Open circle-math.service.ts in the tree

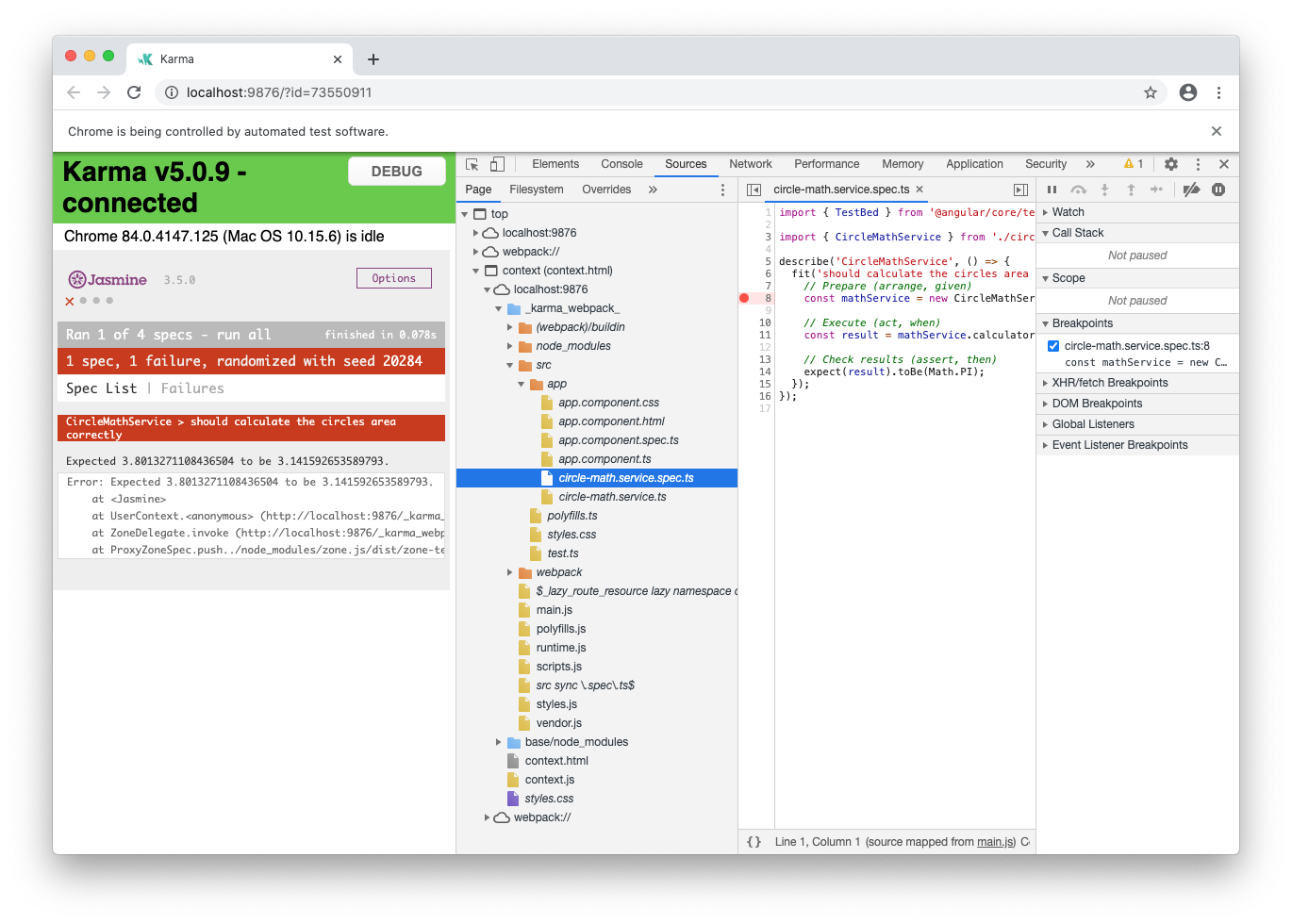(x=612, y=497)
